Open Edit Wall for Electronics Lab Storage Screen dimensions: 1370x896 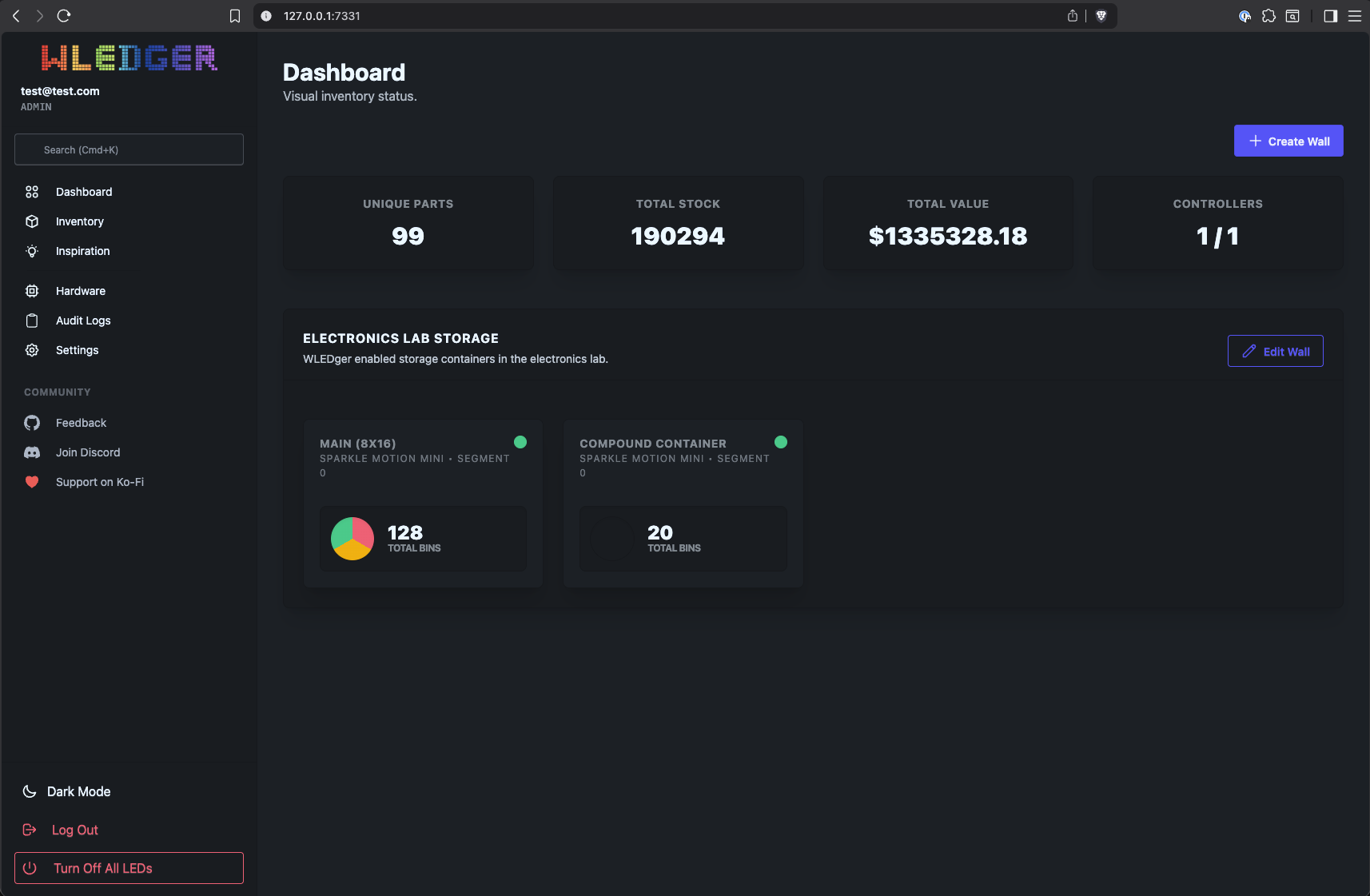[x=1275, y=351]
